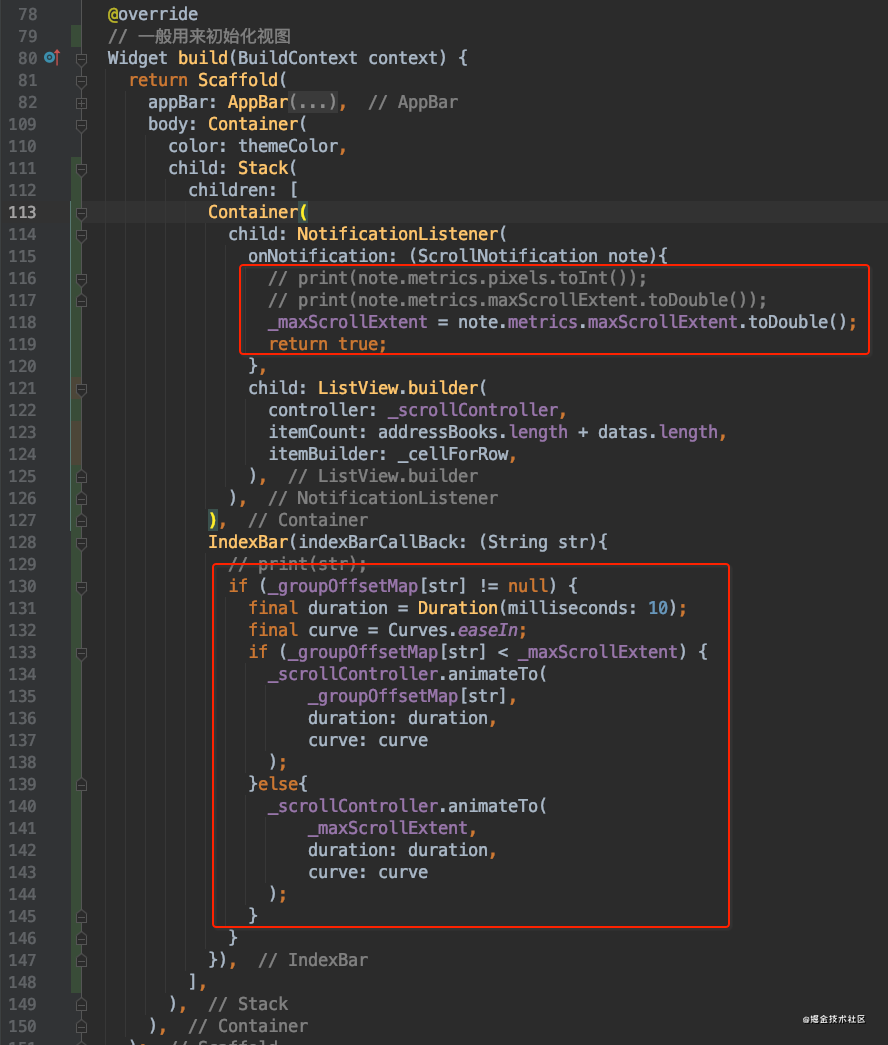The image size is (888, 1045).
Task: Collapse the if _groupOffsetMap fold on line 130
Action: pos(81,587)
